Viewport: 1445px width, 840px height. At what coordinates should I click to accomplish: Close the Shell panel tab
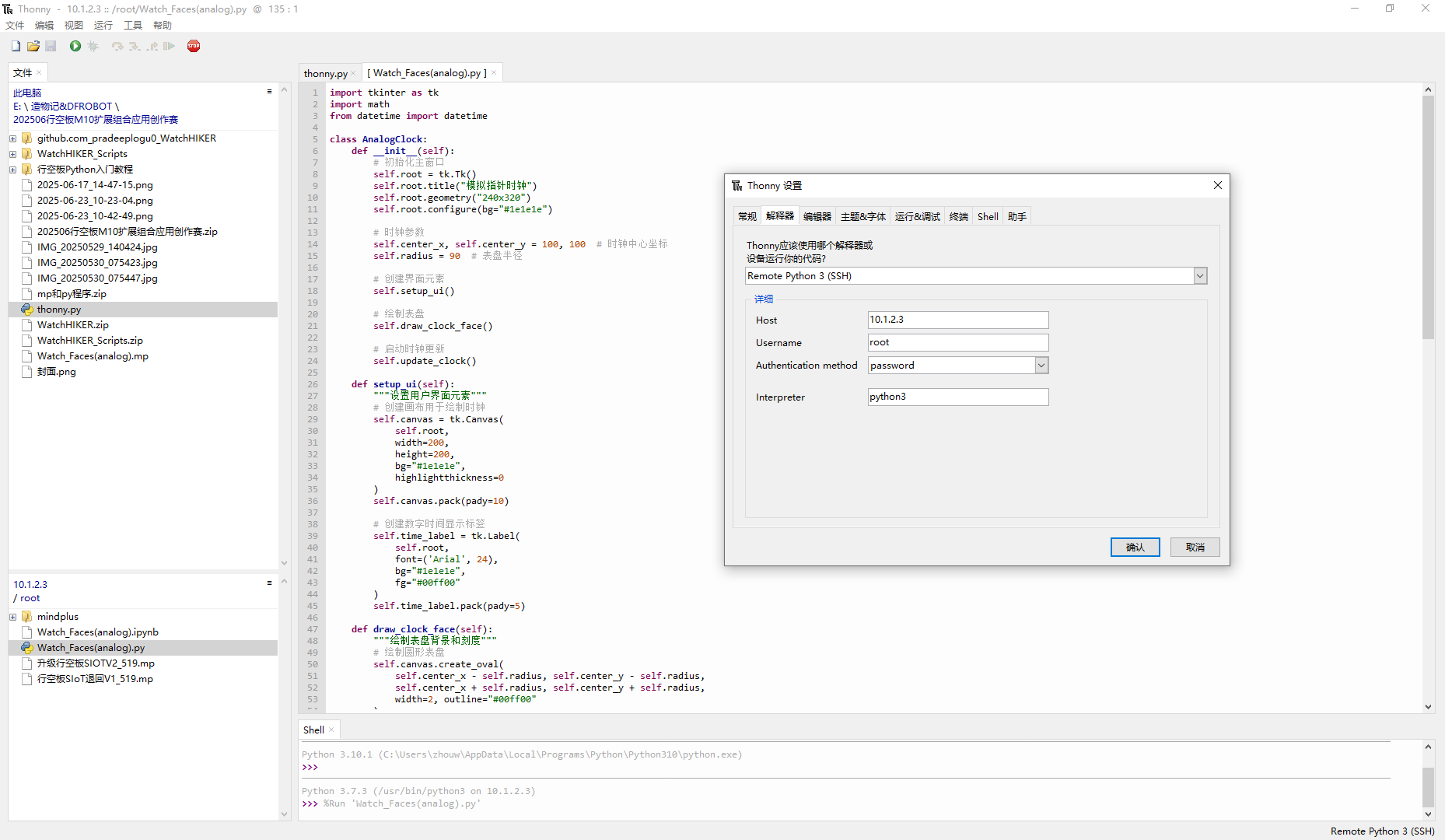coord(331,730)
